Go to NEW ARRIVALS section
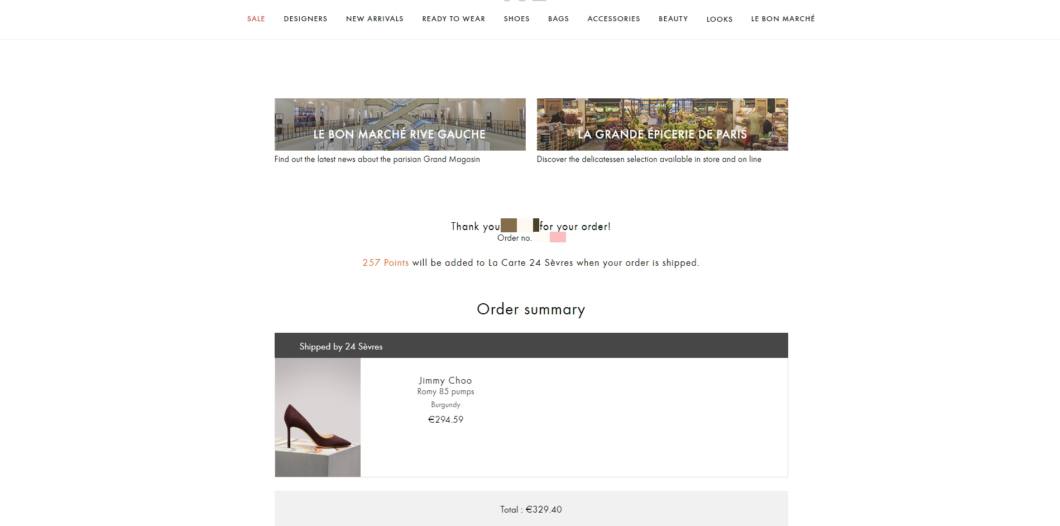The width and height of the screenshot is (1060, 526). [x=375, y=19]
